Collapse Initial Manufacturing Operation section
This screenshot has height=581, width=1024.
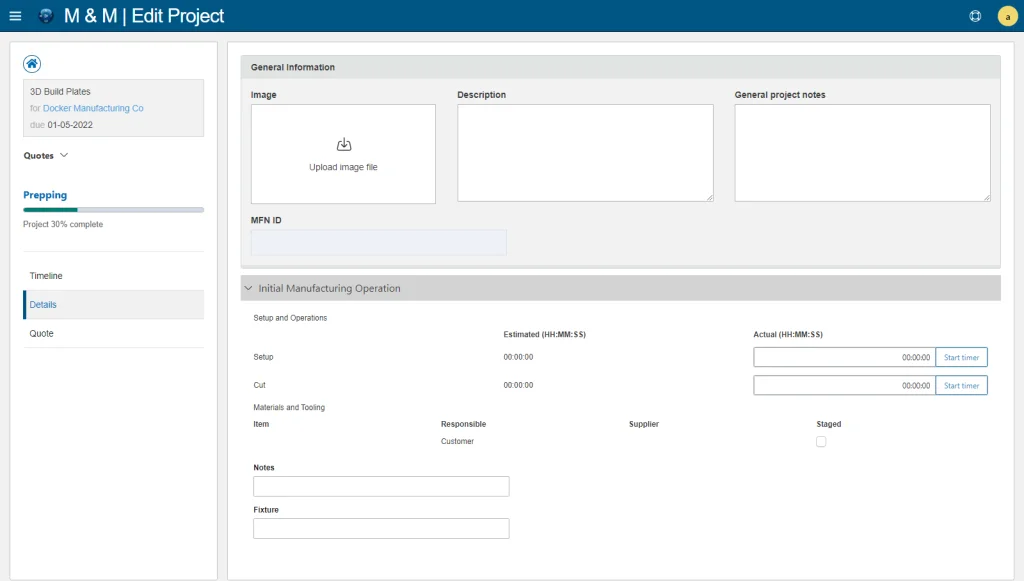(x=249, y=288)
